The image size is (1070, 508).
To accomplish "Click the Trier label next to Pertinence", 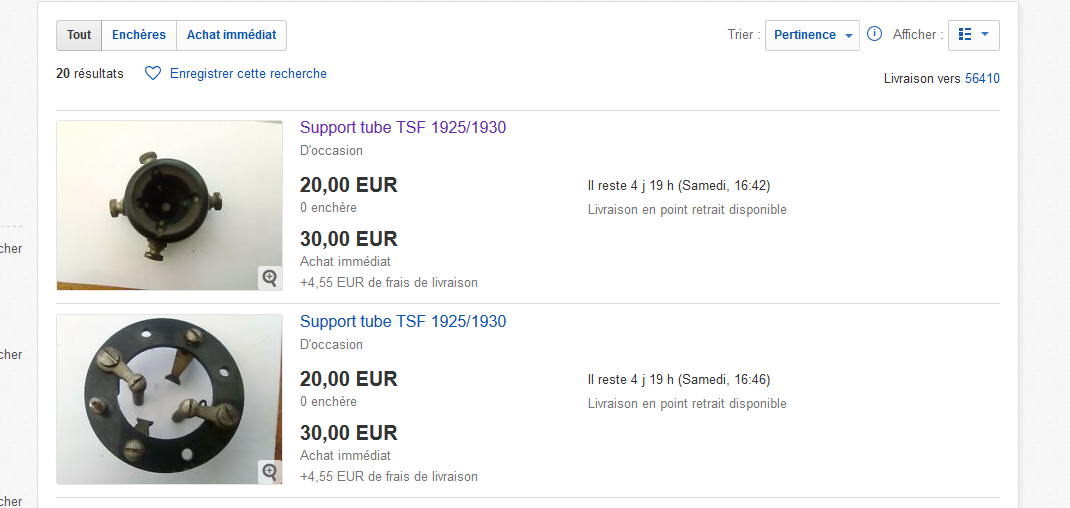I will (x=744, y=35).
